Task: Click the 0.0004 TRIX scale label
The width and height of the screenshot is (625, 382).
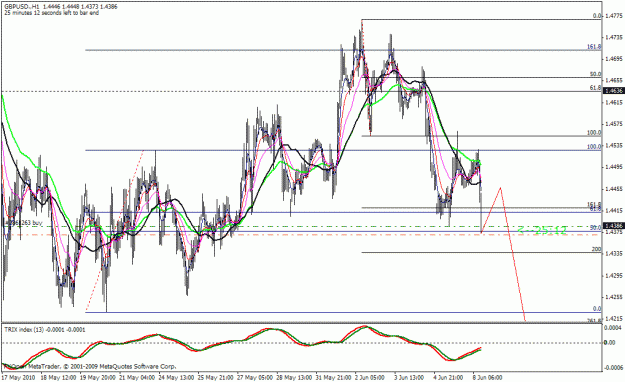Action: (x=613, y=328)
